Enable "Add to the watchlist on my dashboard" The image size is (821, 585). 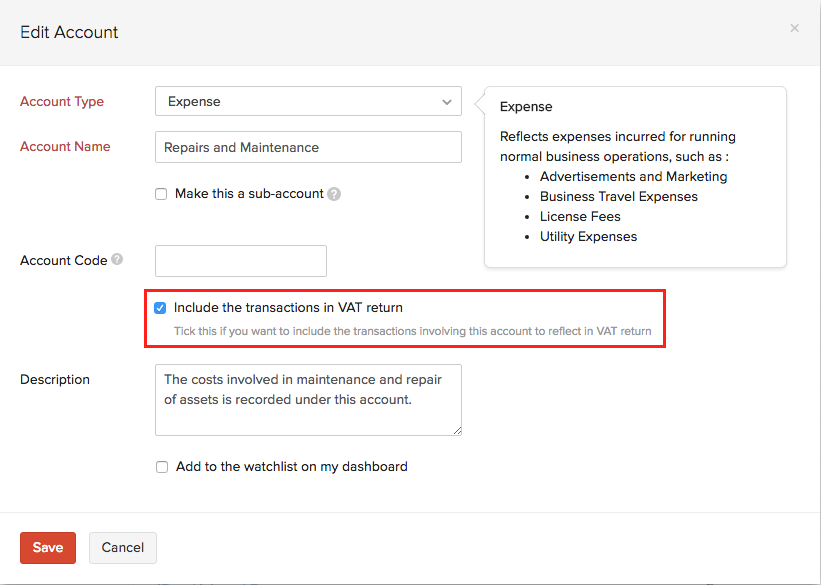click(x=161, y=466)
